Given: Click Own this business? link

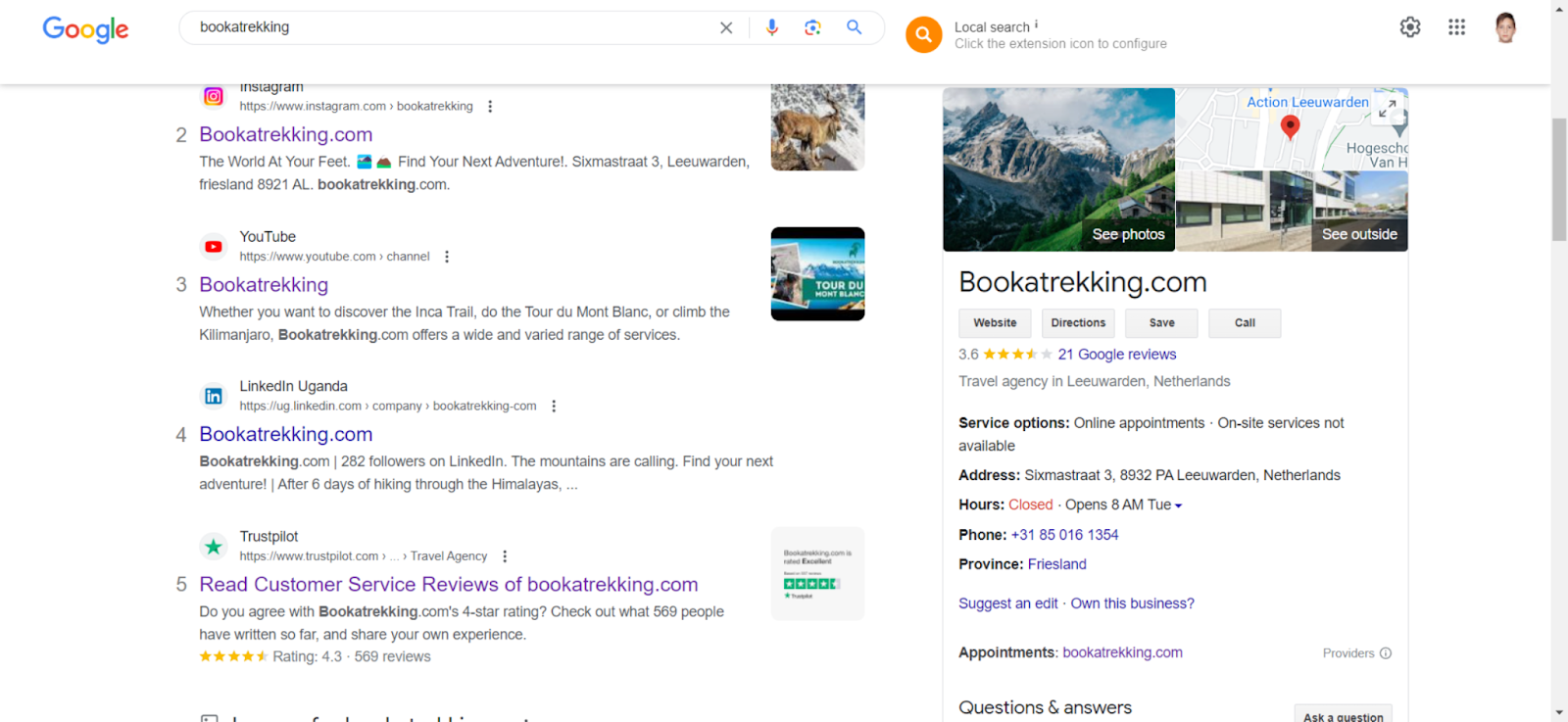Looking at the screenshot, I should point(1132,603).
